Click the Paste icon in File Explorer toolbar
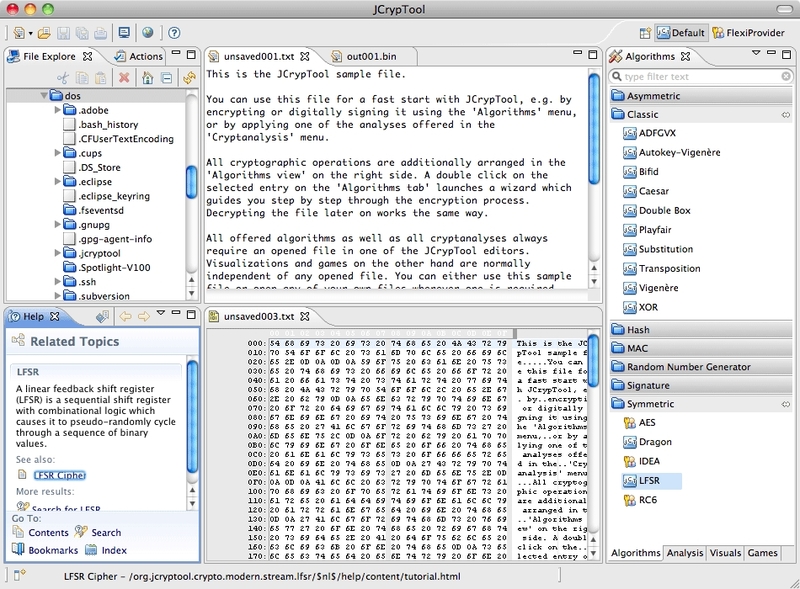 [101, 78]
